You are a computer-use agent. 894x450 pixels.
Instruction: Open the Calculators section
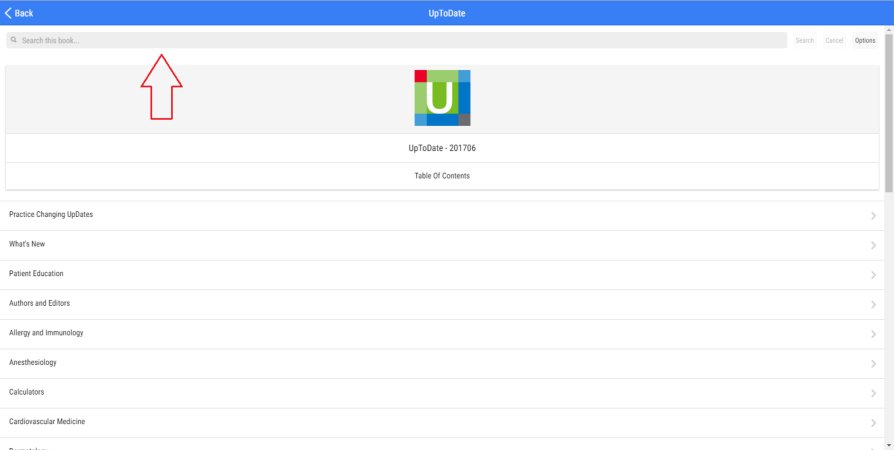442,394
